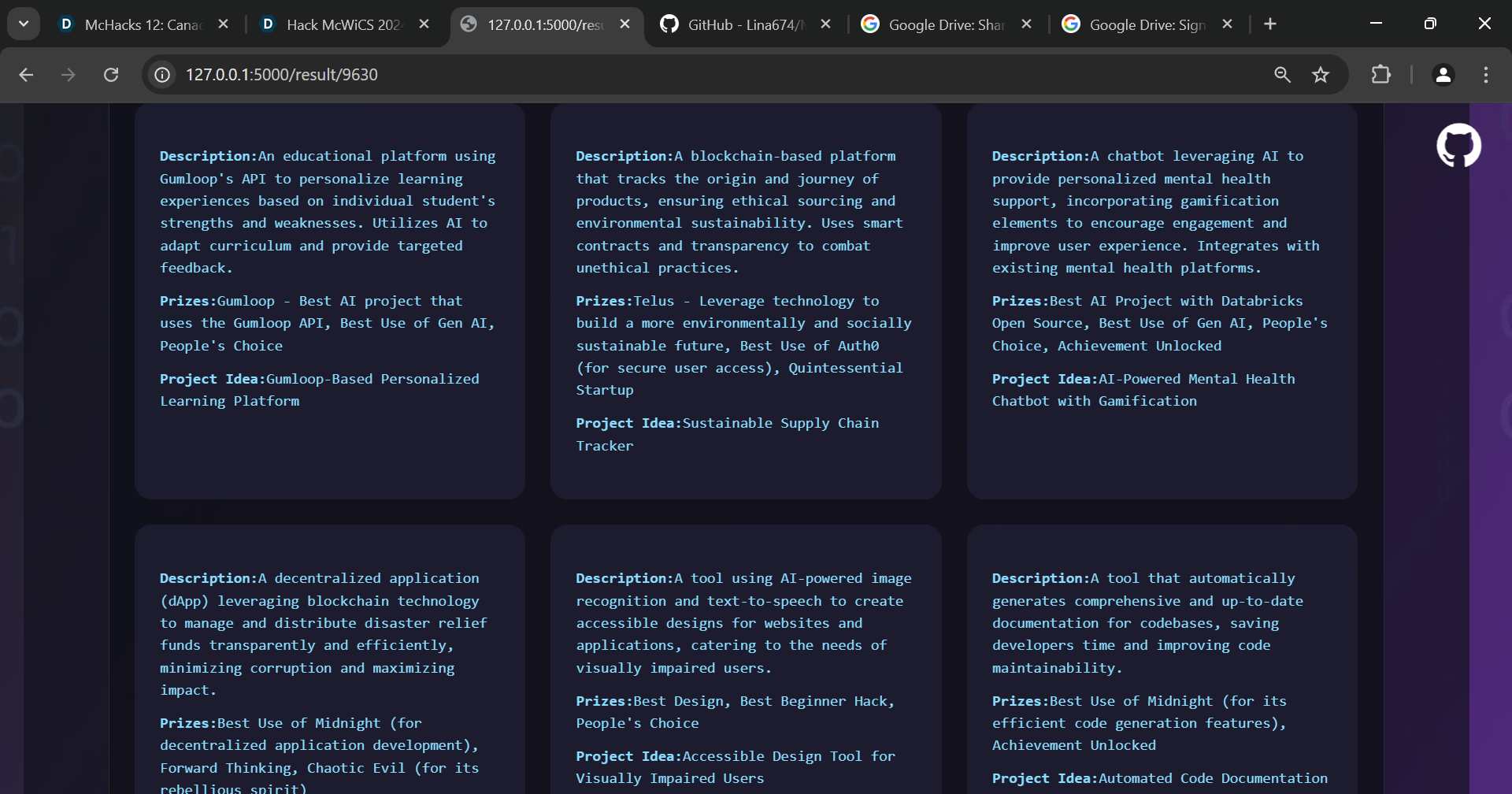Image resolution: width=1512 pixels, height=794 pixels.
Task: Click 'Project Idea:Sustainable Supply Chain' text
Action: 727,423
